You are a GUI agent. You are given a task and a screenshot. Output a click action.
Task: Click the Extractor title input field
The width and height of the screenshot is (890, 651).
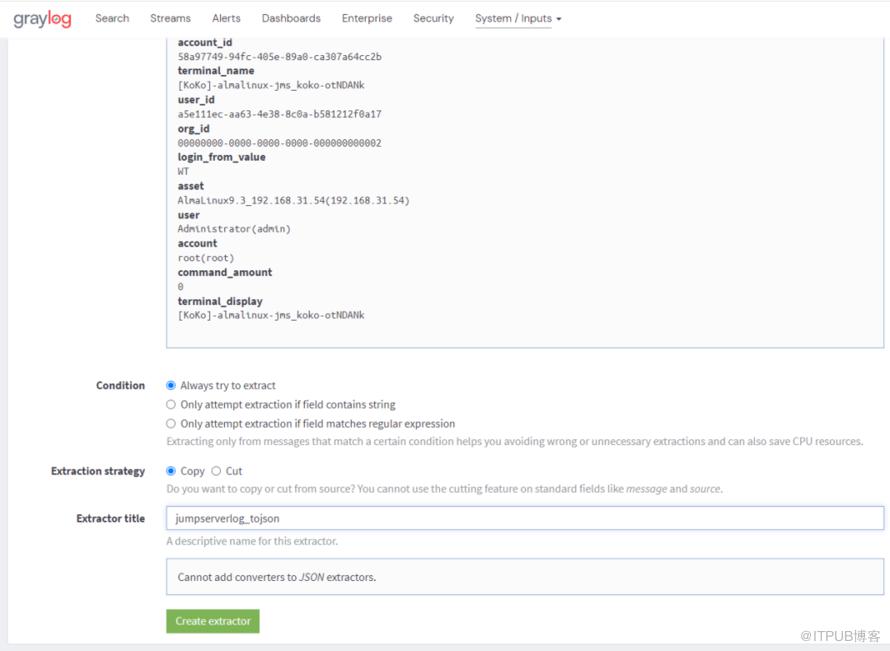(525, 518)
